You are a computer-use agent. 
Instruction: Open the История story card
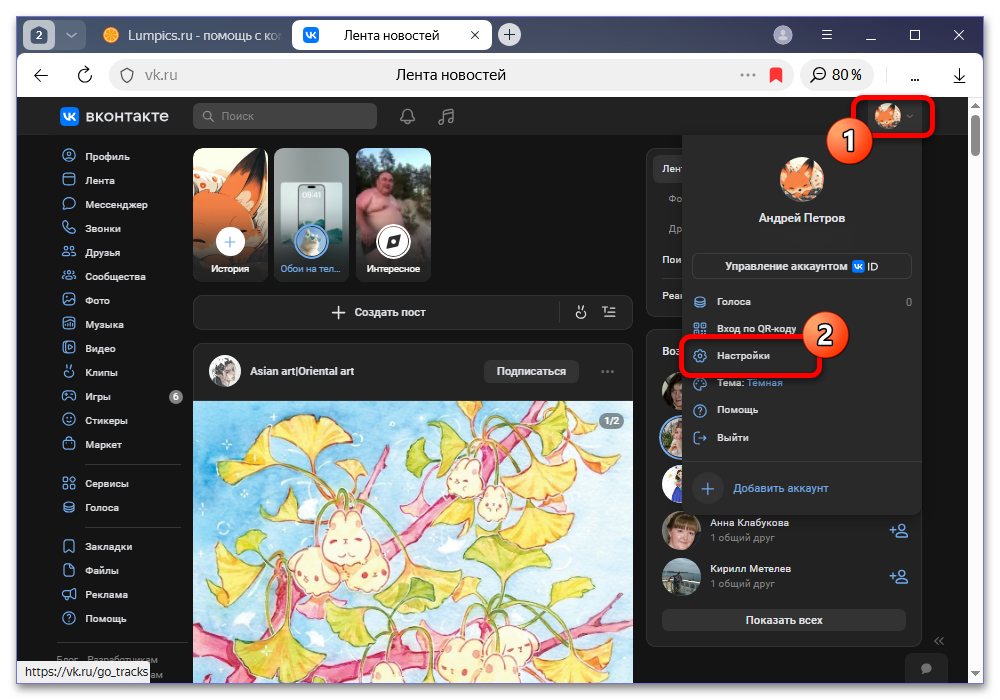pyautogui.click(x=230, y=214)
